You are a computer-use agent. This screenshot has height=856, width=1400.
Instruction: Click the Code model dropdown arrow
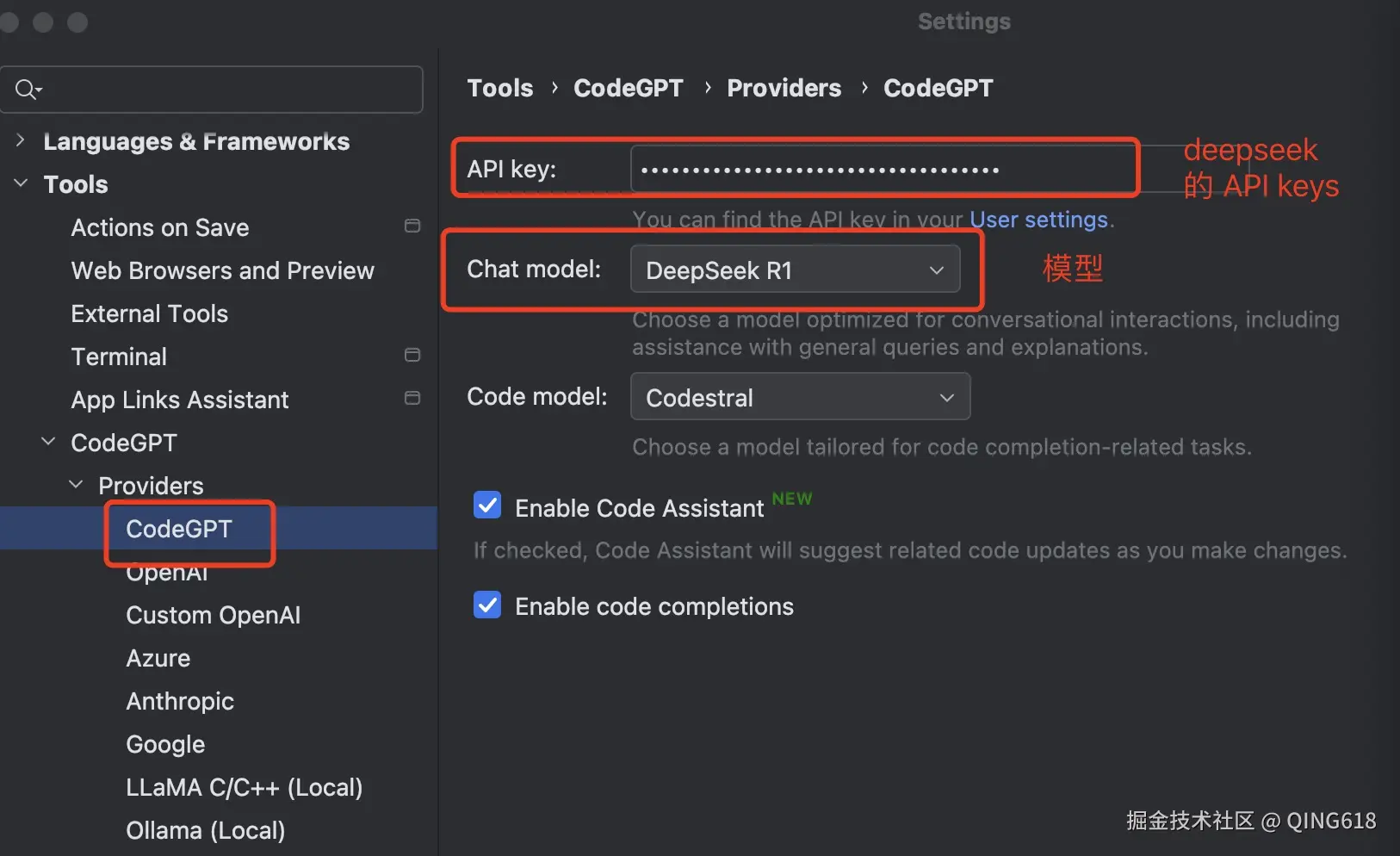click(x=946, y=398)
